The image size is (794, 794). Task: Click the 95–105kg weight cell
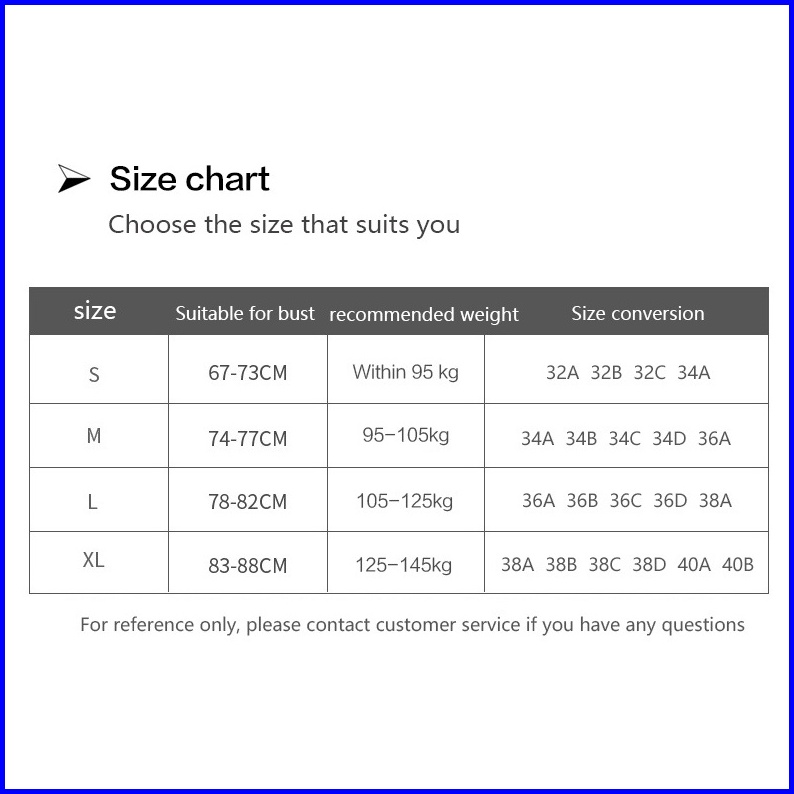pyautogui.click(x=405, y=435)
